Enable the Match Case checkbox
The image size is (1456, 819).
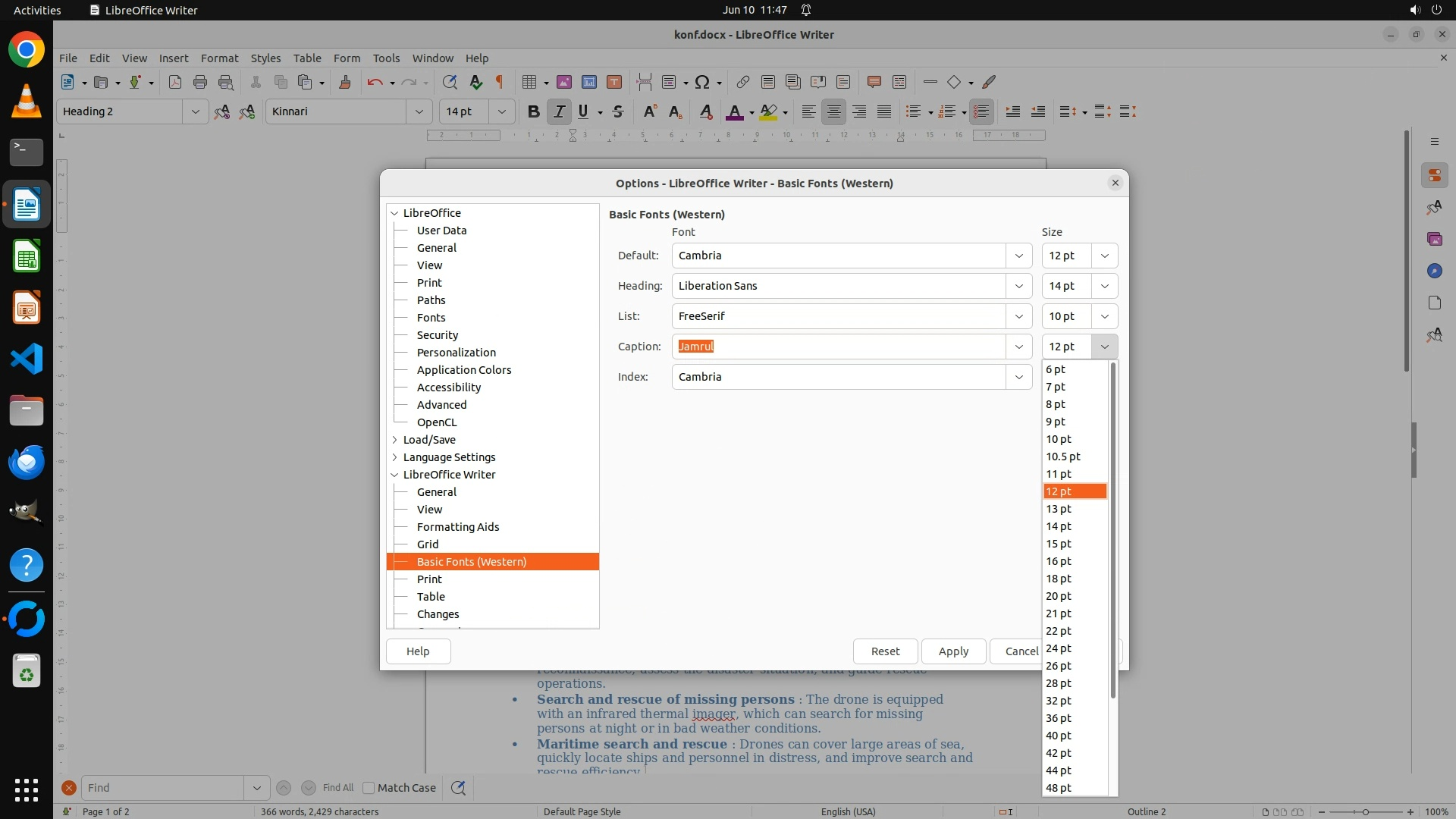369,788
